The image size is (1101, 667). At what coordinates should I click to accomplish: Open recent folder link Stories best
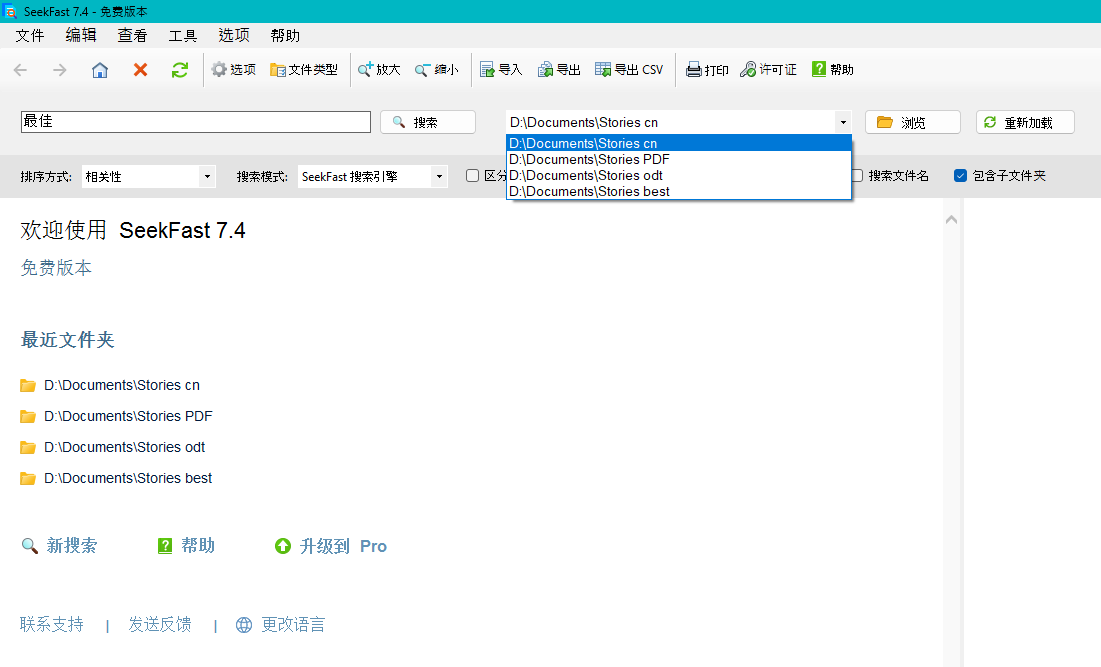(x=128, y=478)
